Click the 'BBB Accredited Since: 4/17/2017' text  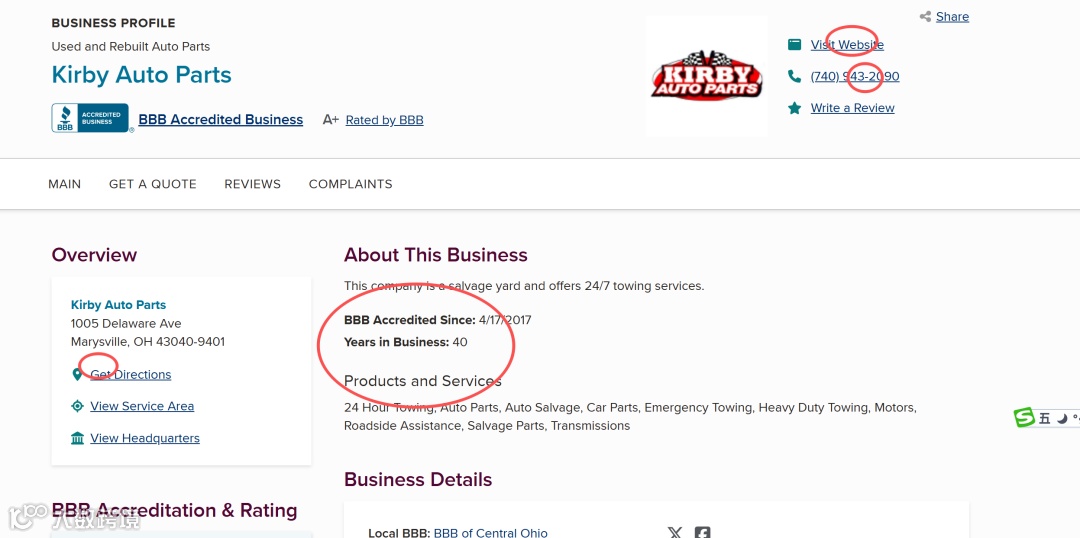coord(437,320)
